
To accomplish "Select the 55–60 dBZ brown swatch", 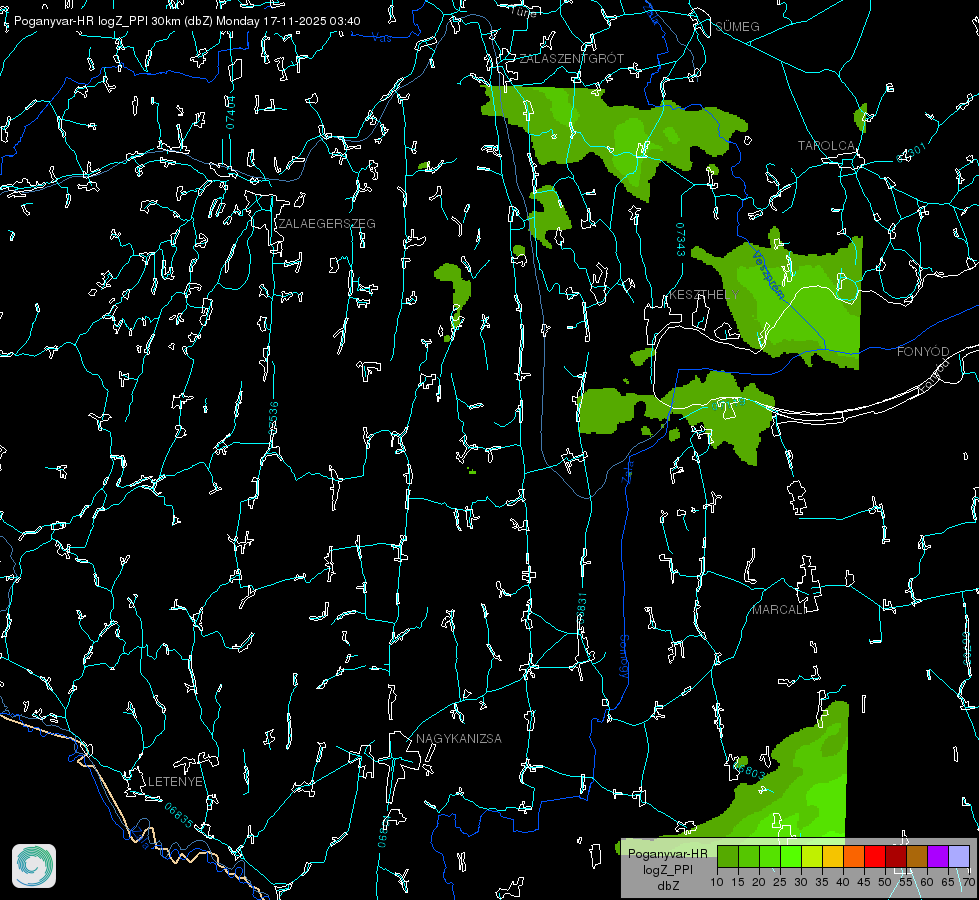I will pos(917,856).
